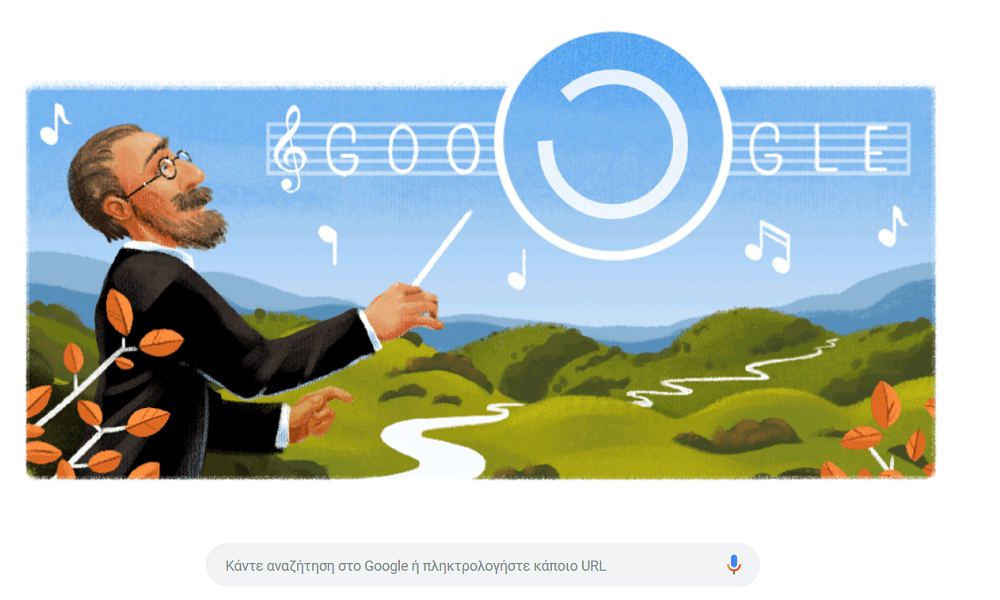This screenshot has height=600, width=1000.
Task: Click the letter E ending the staff
Action: [876, 149]
